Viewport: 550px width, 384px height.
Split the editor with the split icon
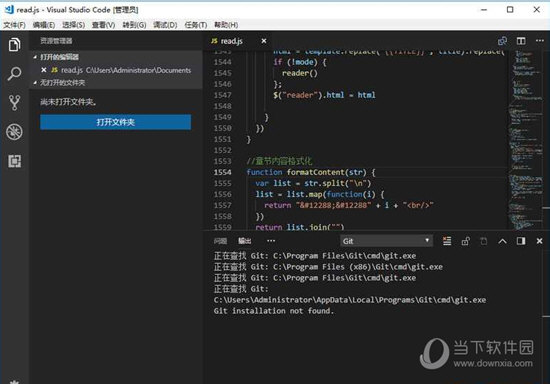(521, 41)
